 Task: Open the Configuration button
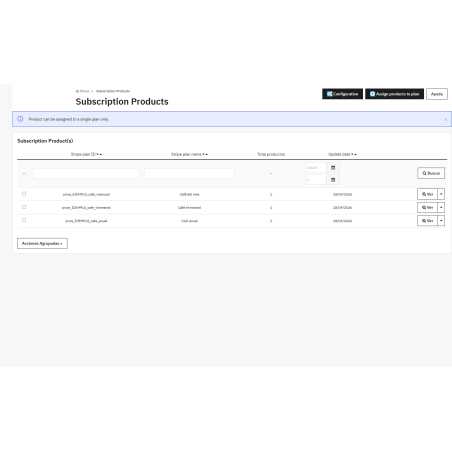coord(342,94)
